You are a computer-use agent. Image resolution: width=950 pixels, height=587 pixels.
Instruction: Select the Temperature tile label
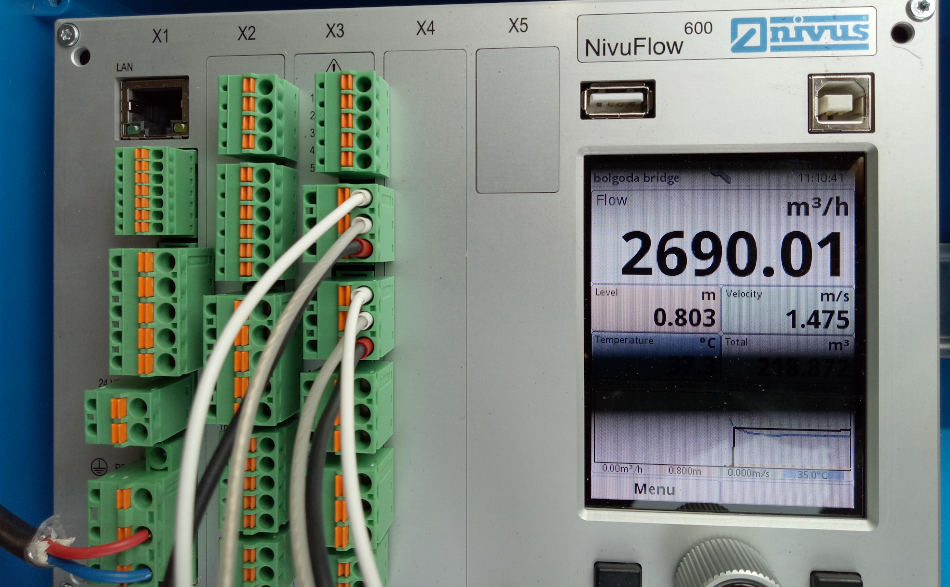624,340
